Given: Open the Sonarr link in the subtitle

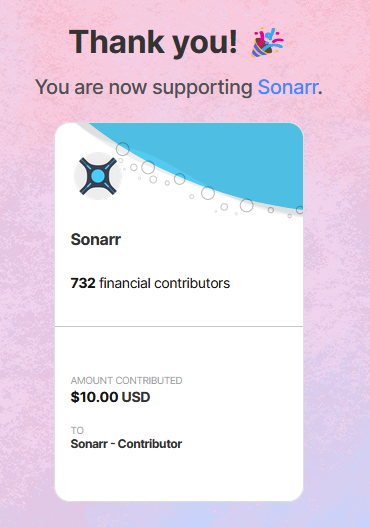Looking at the screenshot, I should click(288, 87).
